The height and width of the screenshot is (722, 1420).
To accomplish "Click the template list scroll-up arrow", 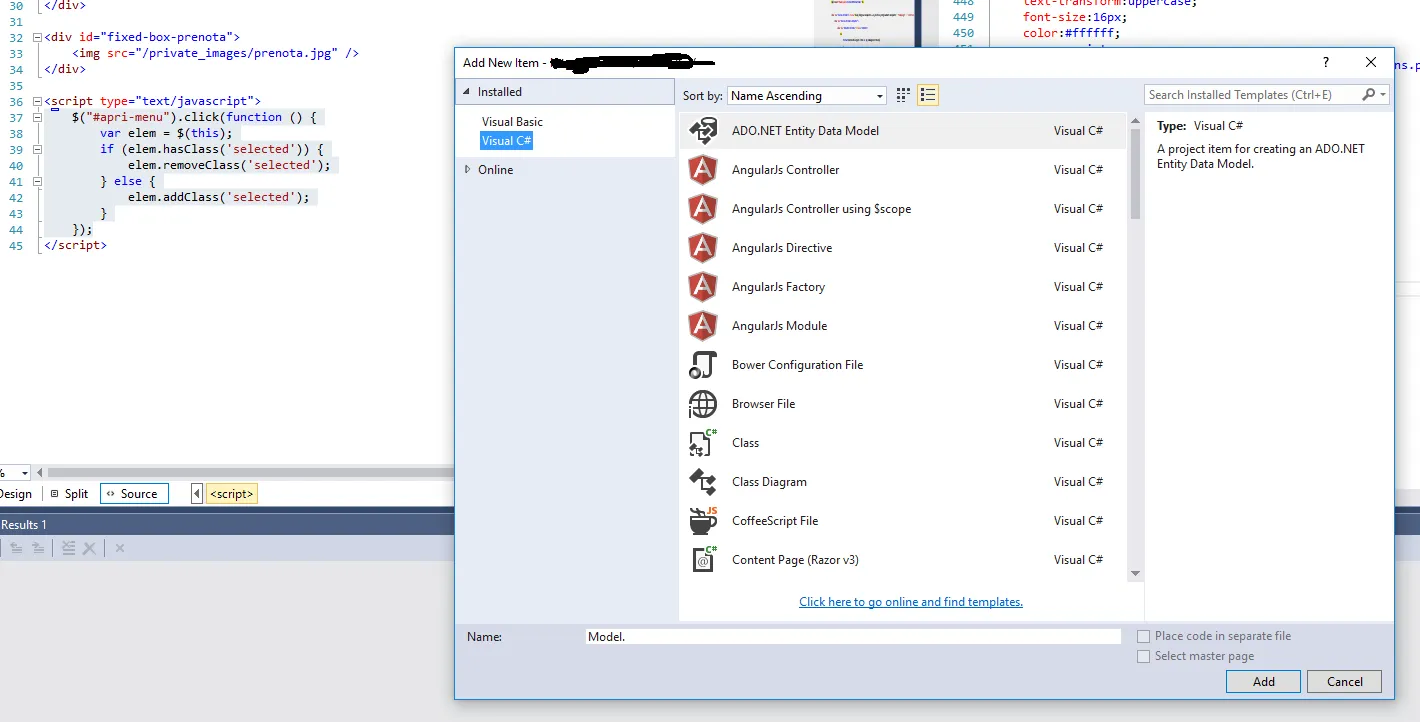I will click(1135, 121).
